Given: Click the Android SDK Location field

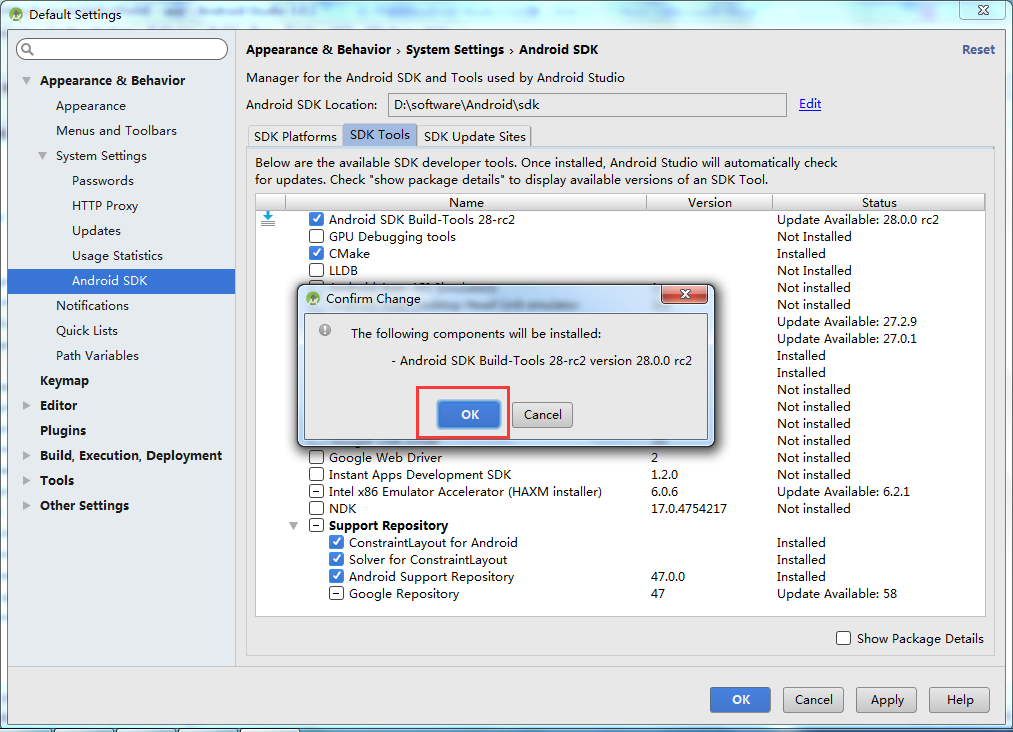Looking at the screenshot, I should (587, 105).
